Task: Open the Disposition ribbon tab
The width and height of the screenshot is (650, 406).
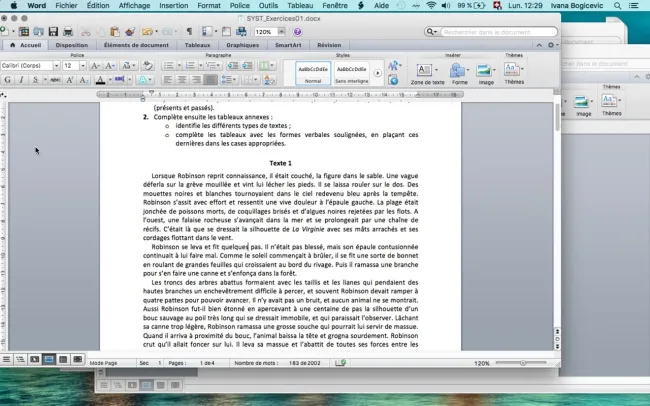Action: point(72,45)
